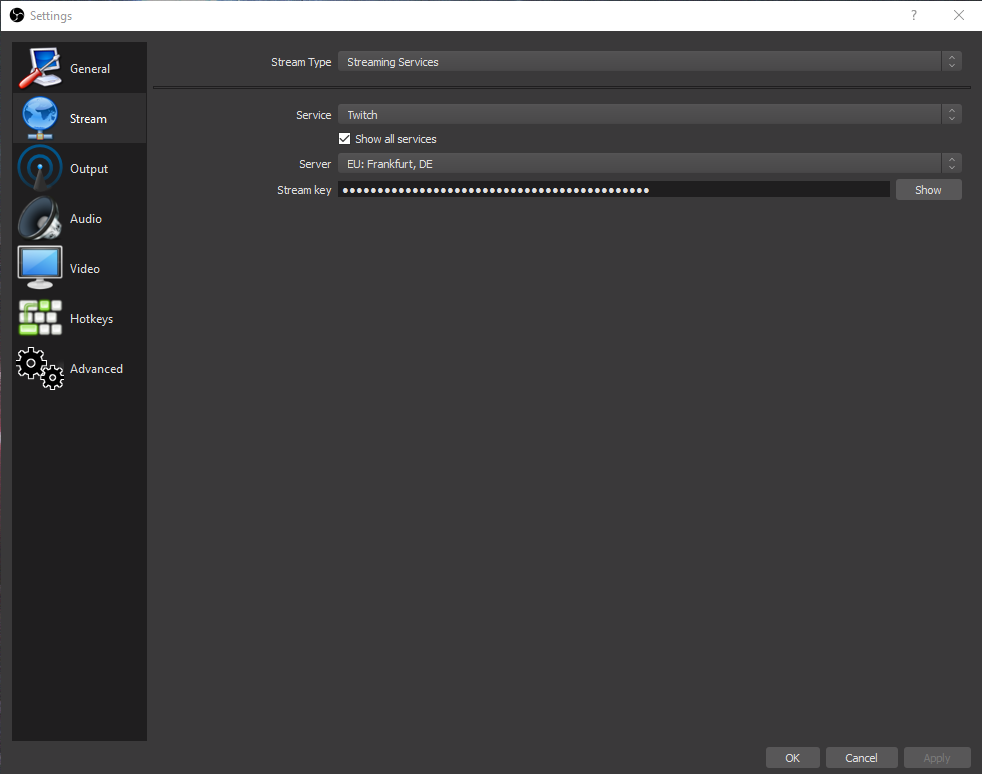Switch to Output settings label
Image resolution: width=982 pixels, height=774 pixels.
coord(88,169)
